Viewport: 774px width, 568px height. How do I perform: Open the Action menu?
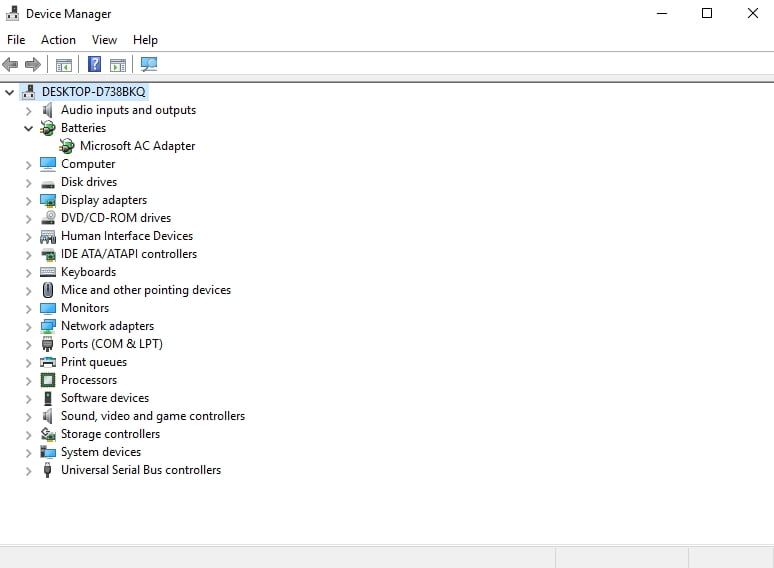[x=58, y=40]
